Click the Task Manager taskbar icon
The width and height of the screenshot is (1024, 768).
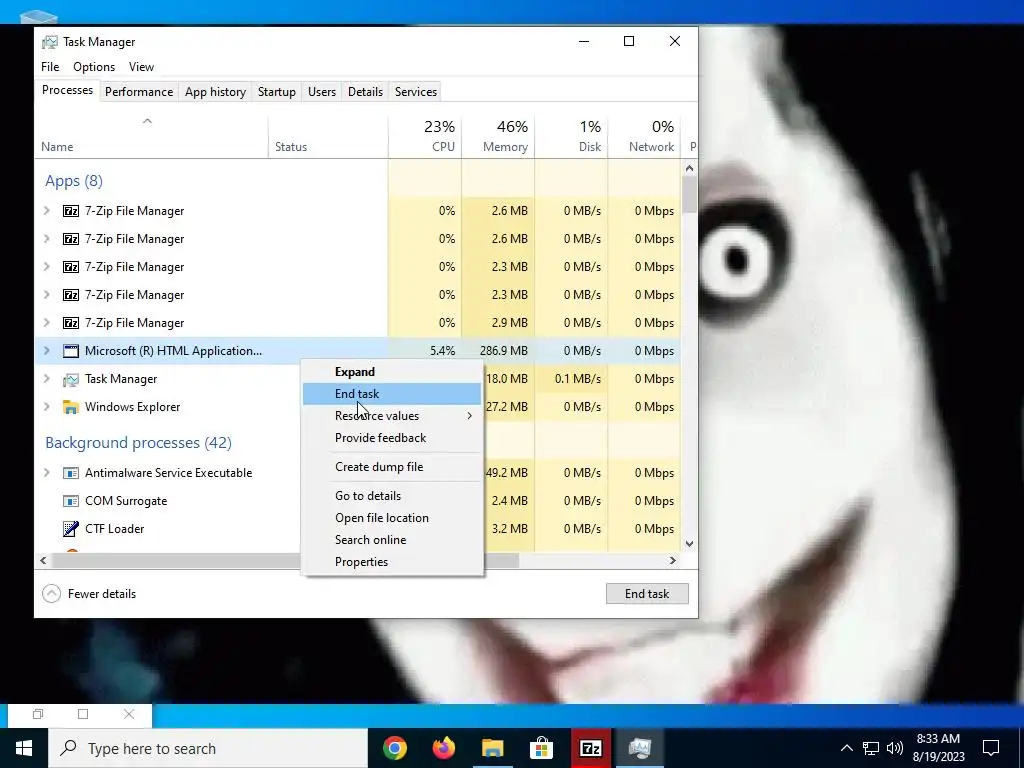tap(639, 748)
